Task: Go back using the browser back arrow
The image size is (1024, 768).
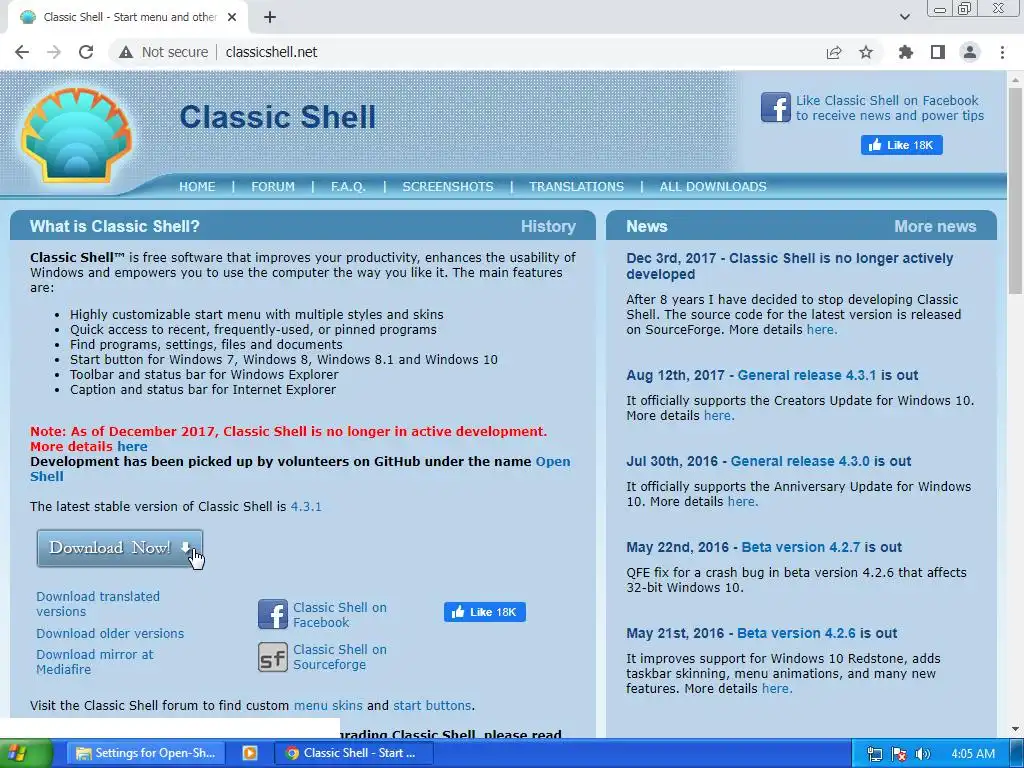Action: (x=22, y=52)
